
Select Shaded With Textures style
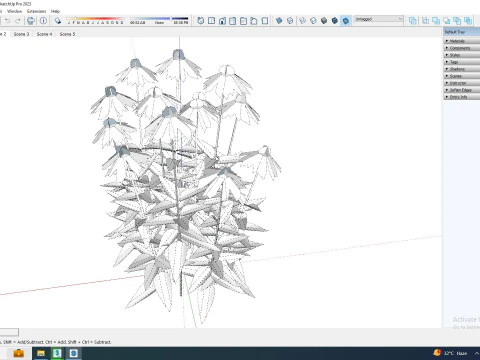click(335, 21)
